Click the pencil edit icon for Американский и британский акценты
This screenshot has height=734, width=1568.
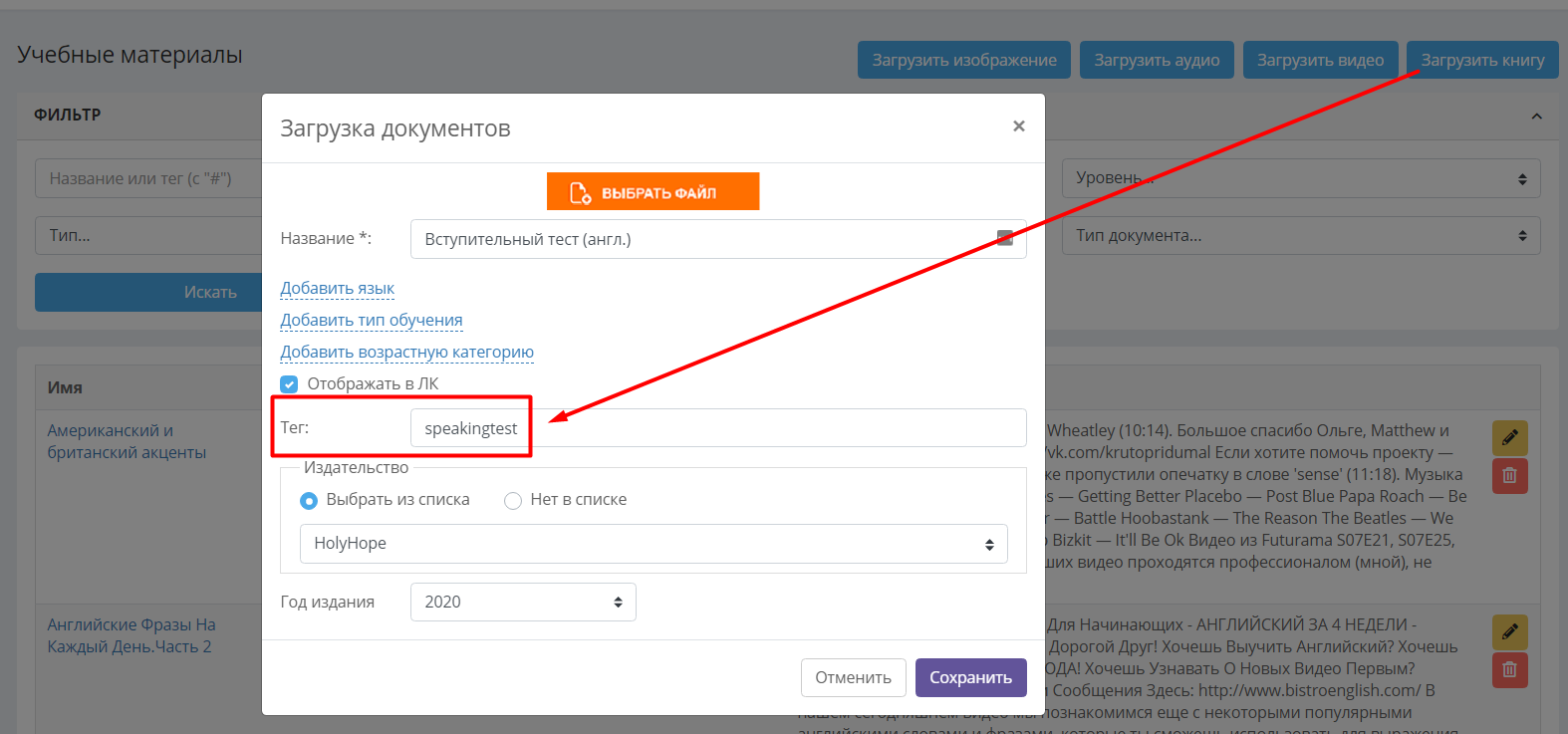pyautogui.click(x=1509, y=437)
